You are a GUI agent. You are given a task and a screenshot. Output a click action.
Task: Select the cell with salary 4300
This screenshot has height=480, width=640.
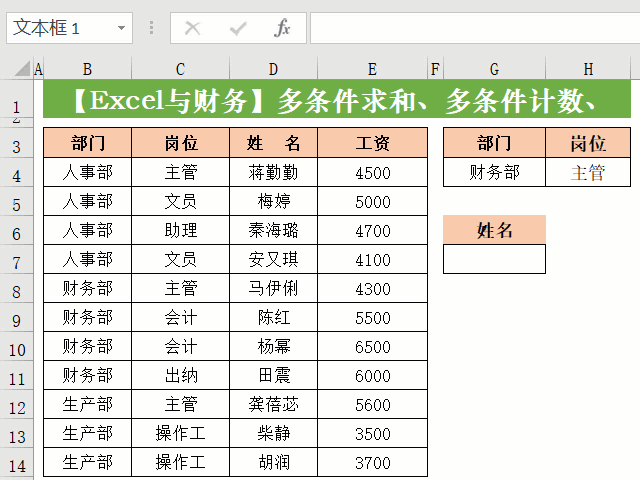372,288
